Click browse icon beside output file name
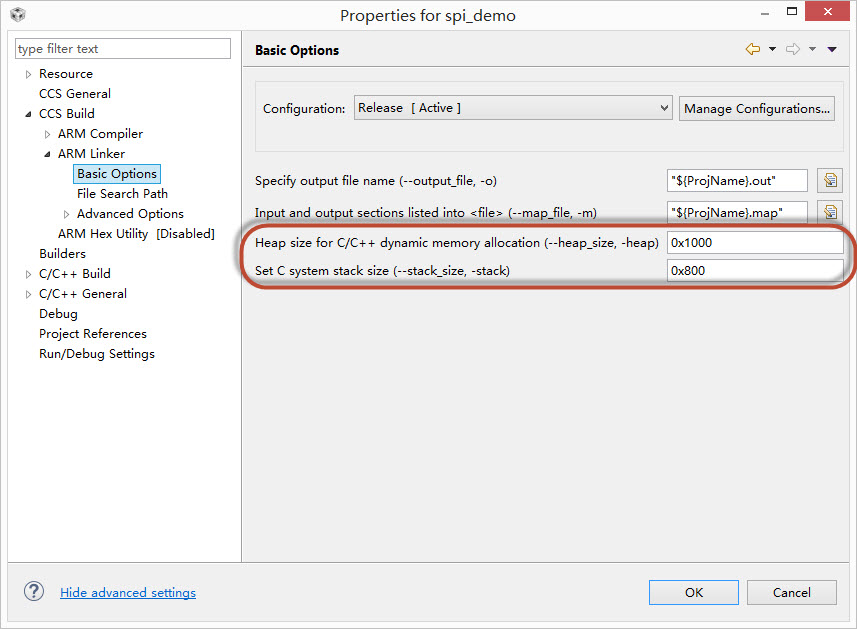 830,181
